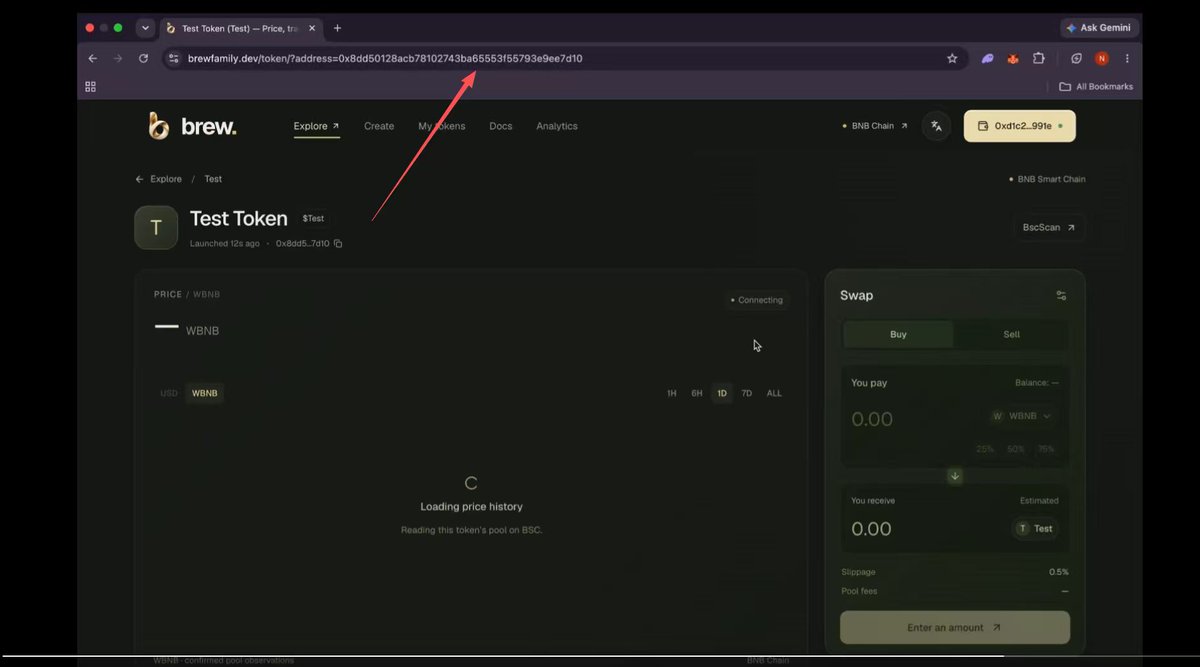Go back via Explore breadcrumb
This screenshot has height=667, width=1200.
click(159, 179)
